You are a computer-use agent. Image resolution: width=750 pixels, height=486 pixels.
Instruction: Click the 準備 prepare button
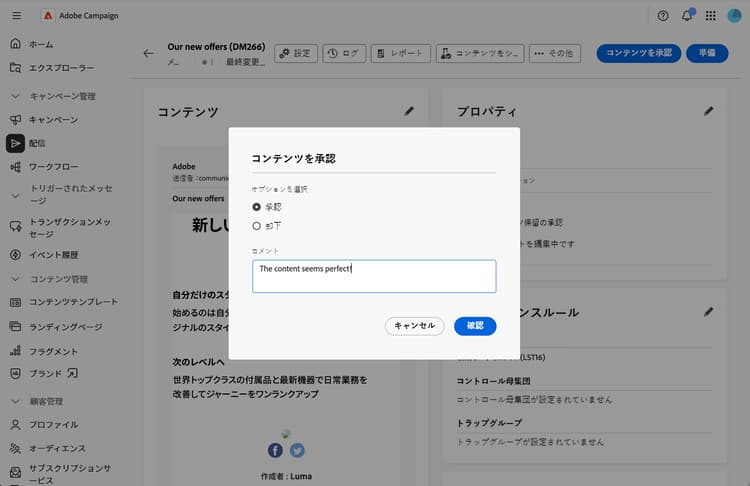click(x=707, y=53)
